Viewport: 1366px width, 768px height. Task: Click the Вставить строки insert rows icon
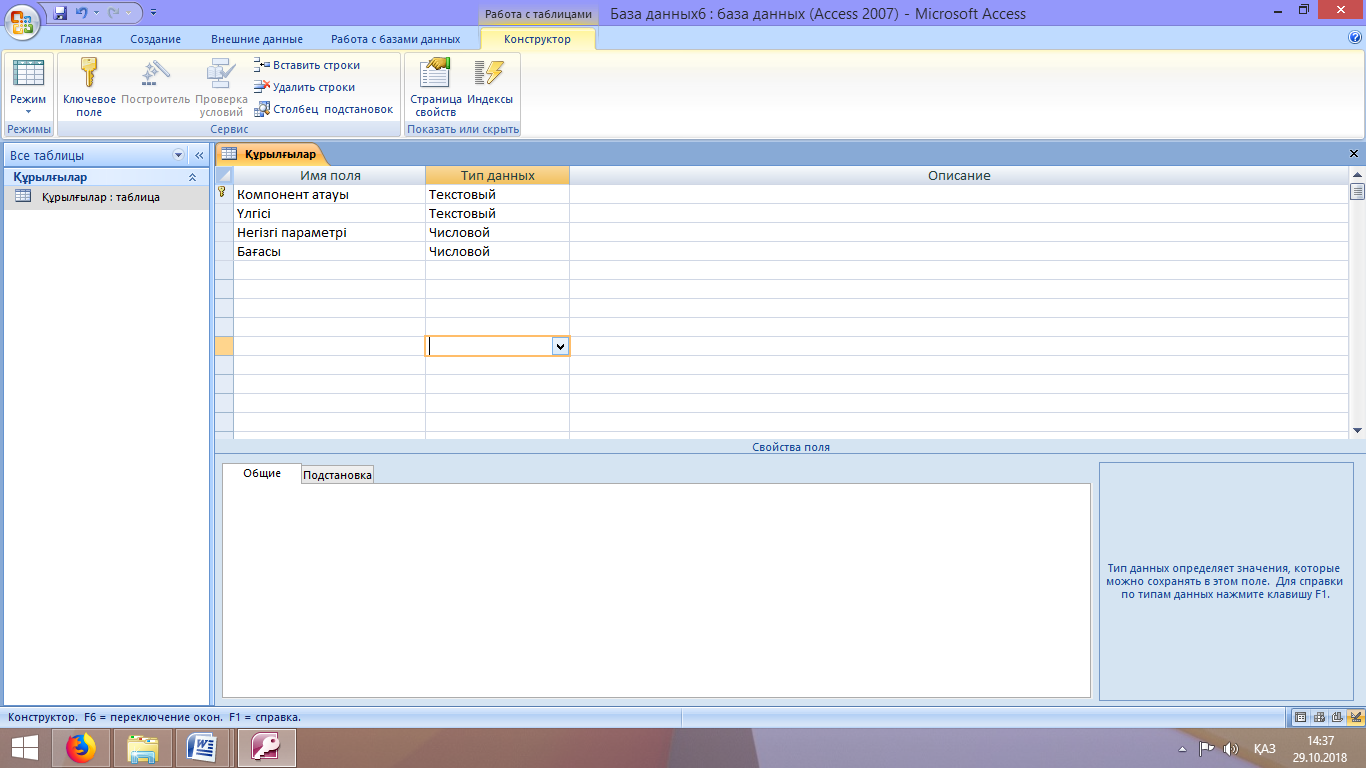[262, 65]
